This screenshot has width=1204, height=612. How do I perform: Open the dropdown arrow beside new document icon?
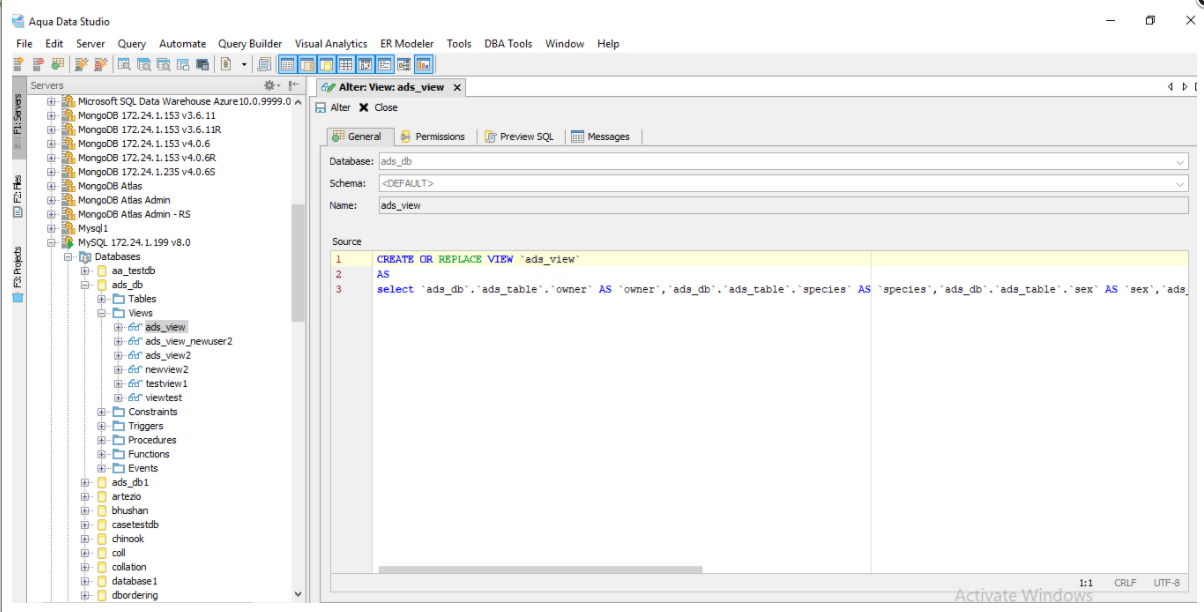click(x=244, y=64)
